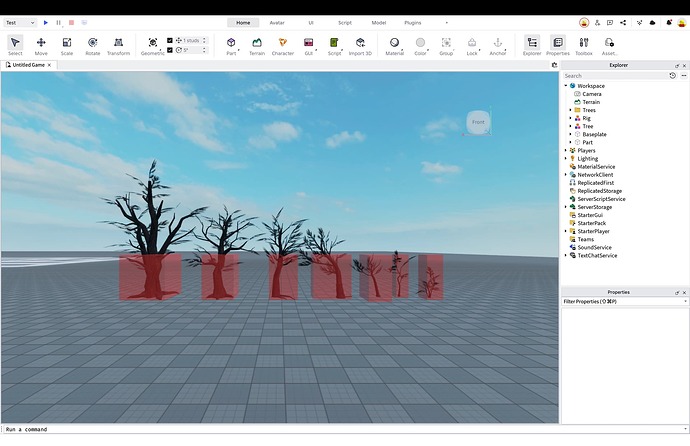Expand the TextChatService node
This screenshot has height=446, width=690.
(566, 255)
